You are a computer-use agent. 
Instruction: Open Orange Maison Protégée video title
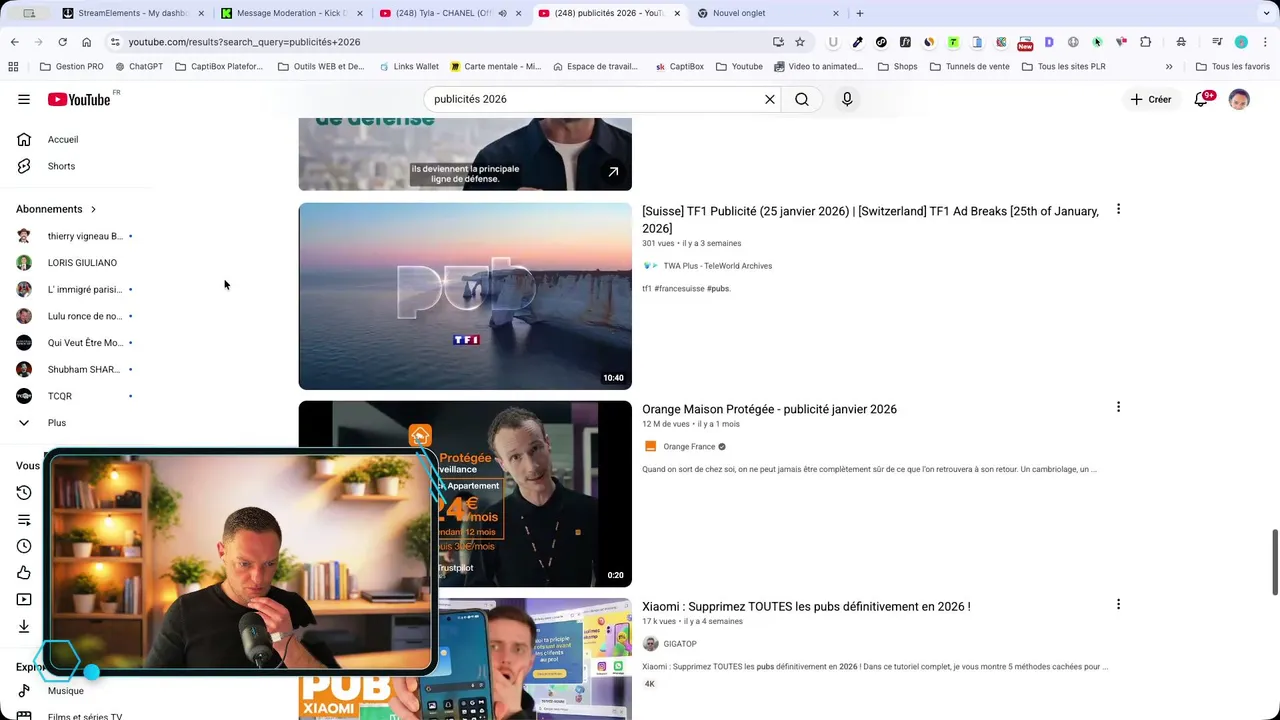(x=769, y=409)
